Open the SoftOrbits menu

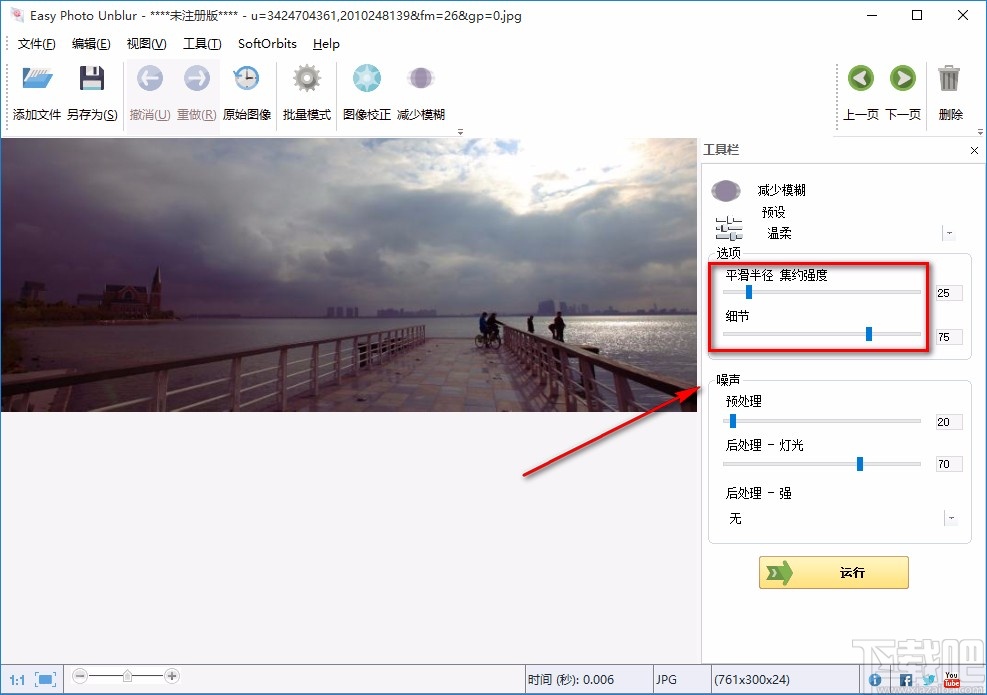266,43
